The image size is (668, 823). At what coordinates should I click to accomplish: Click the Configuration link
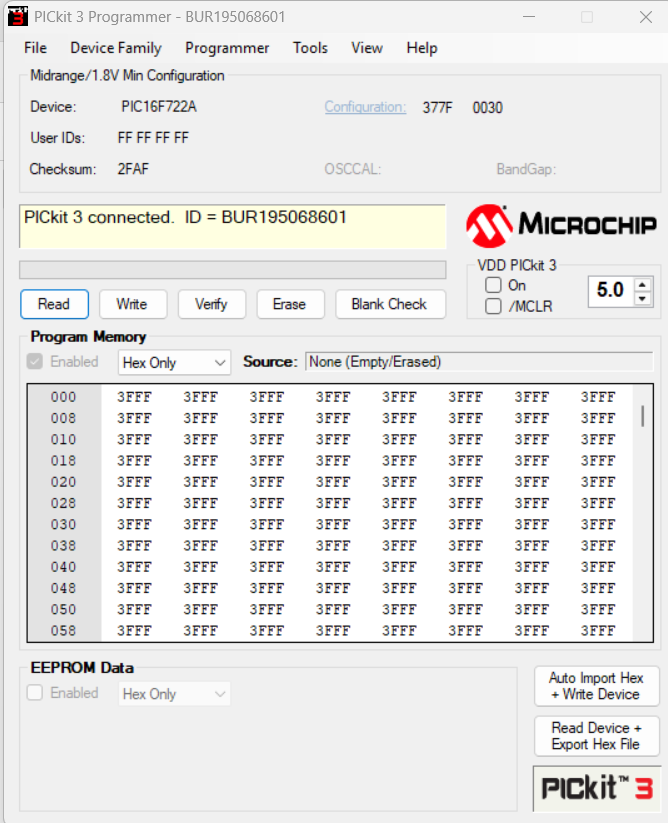coord(365,107)
